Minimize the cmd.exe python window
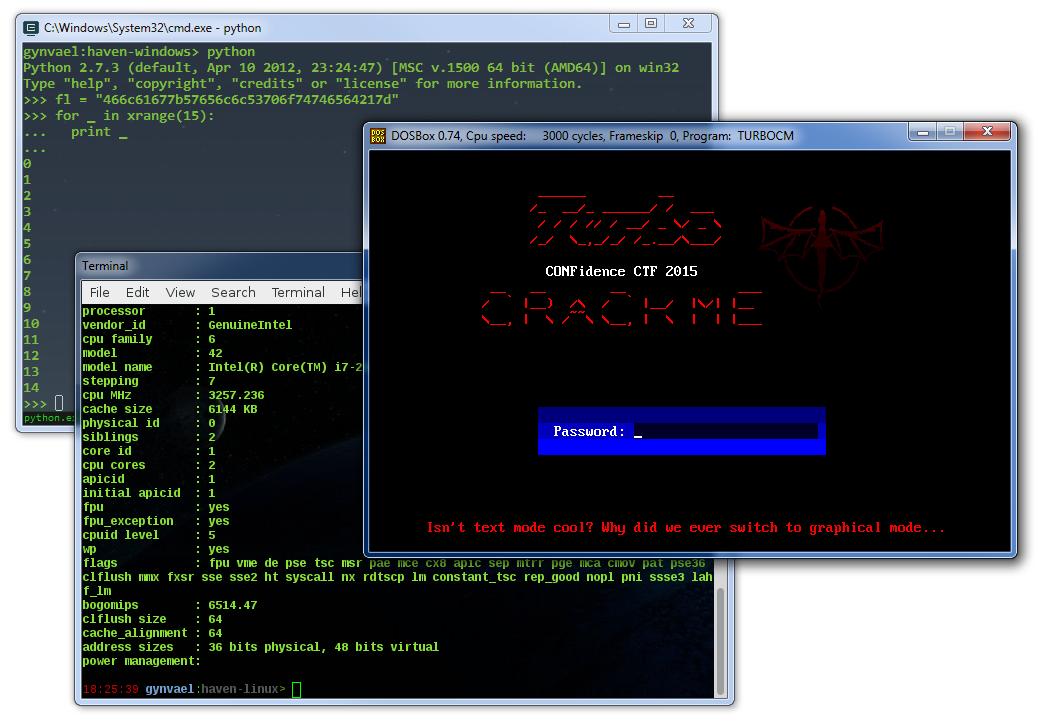 [624, 23]
